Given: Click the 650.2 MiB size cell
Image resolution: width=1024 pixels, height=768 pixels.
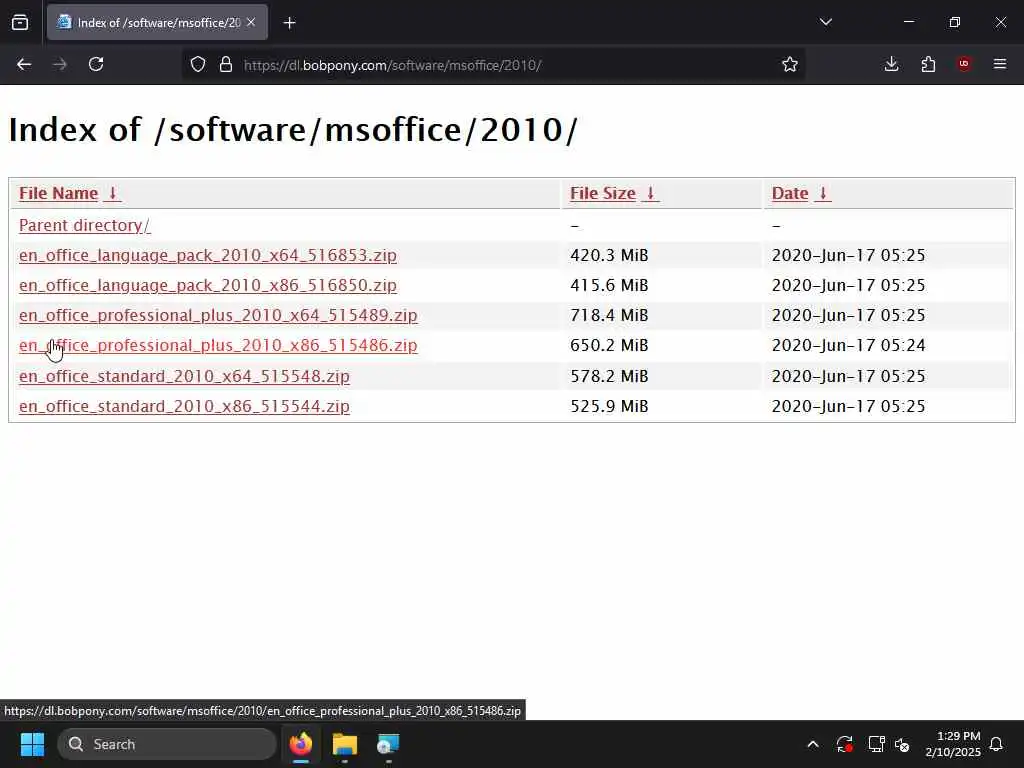Looking at the screenshot, I should 609,345.
